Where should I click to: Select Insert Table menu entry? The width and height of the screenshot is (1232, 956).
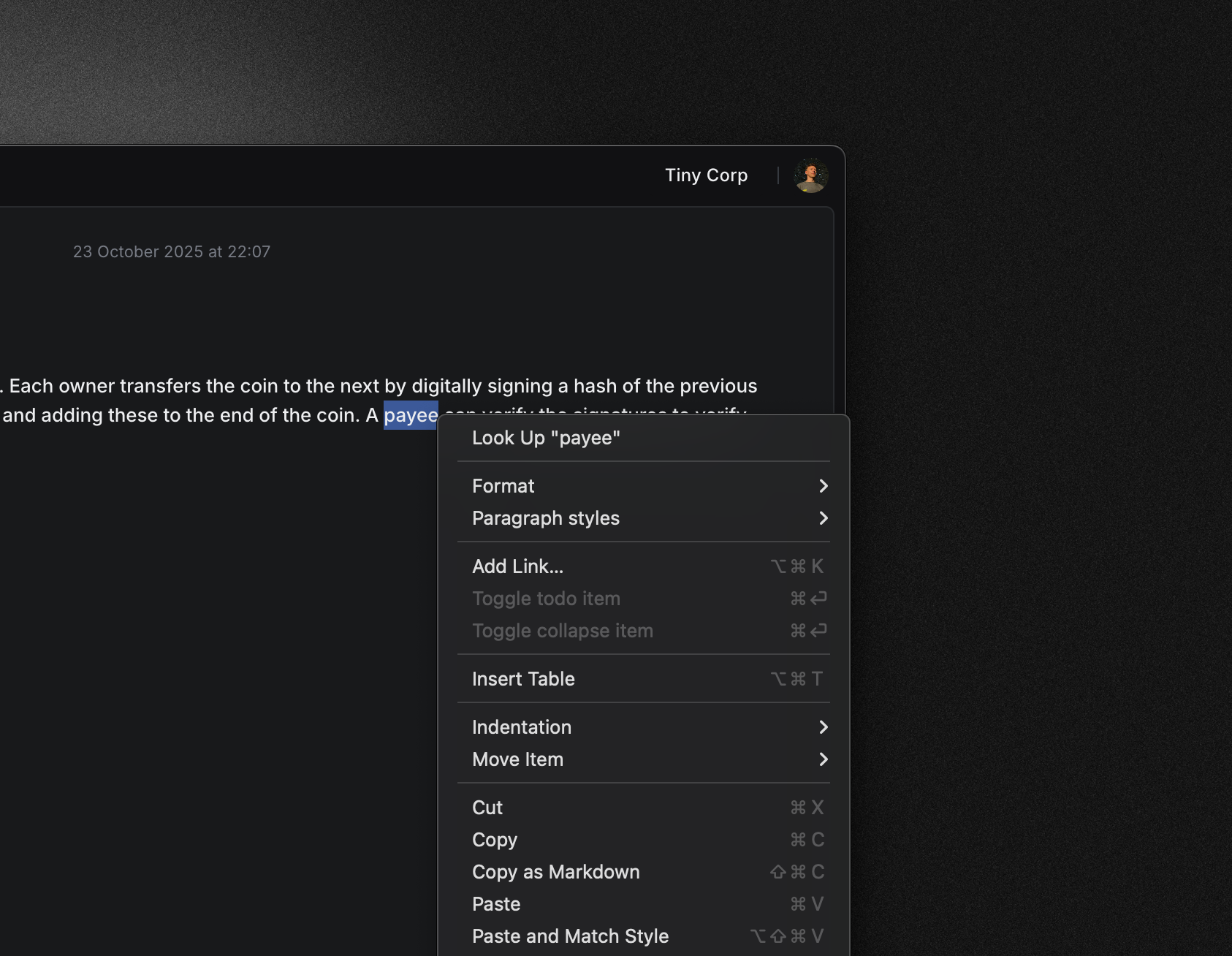pyautogui.click(x=523, y=679)
